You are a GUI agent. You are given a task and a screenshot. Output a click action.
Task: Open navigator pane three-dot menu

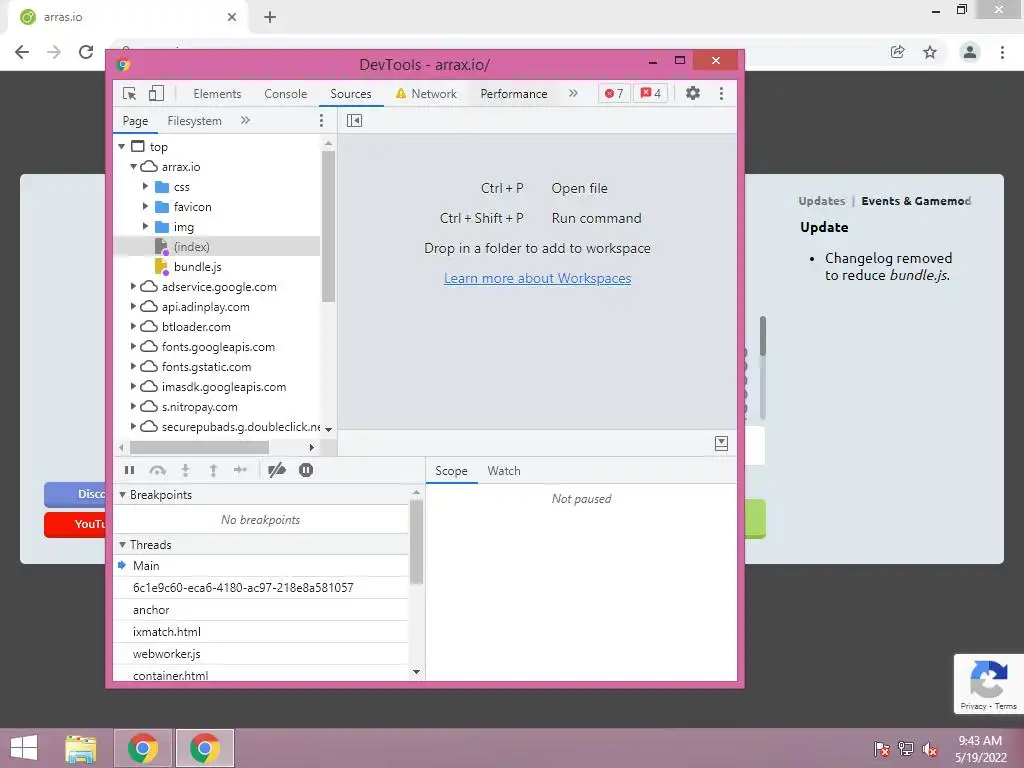click(321, 120)
